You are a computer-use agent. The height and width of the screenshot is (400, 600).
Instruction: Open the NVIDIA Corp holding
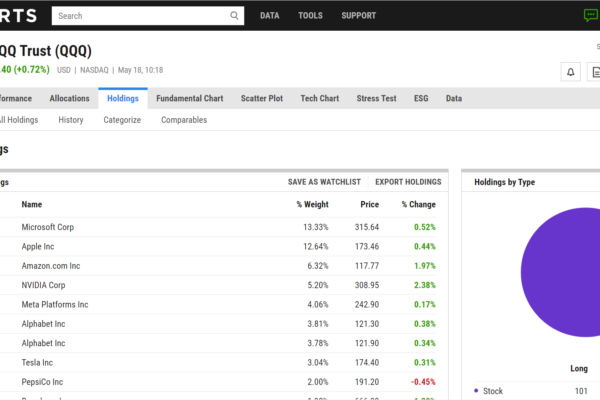tap(43, 285)
